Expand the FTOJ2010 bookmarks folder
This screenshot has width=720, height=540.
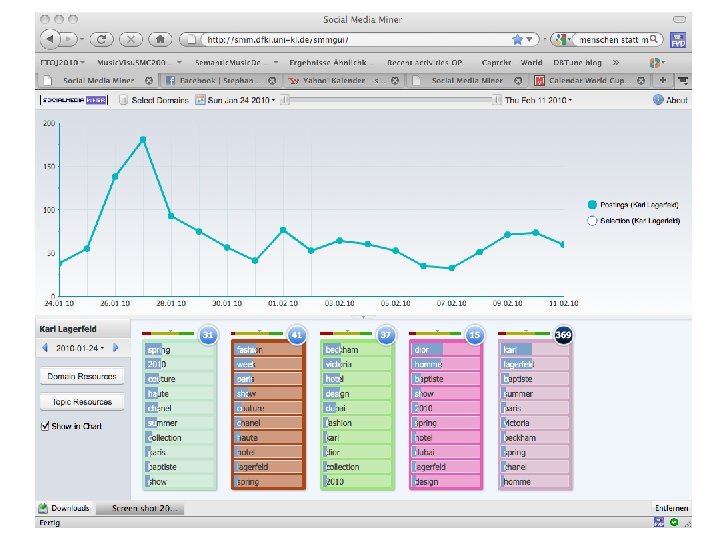click(x=63, y=62)
